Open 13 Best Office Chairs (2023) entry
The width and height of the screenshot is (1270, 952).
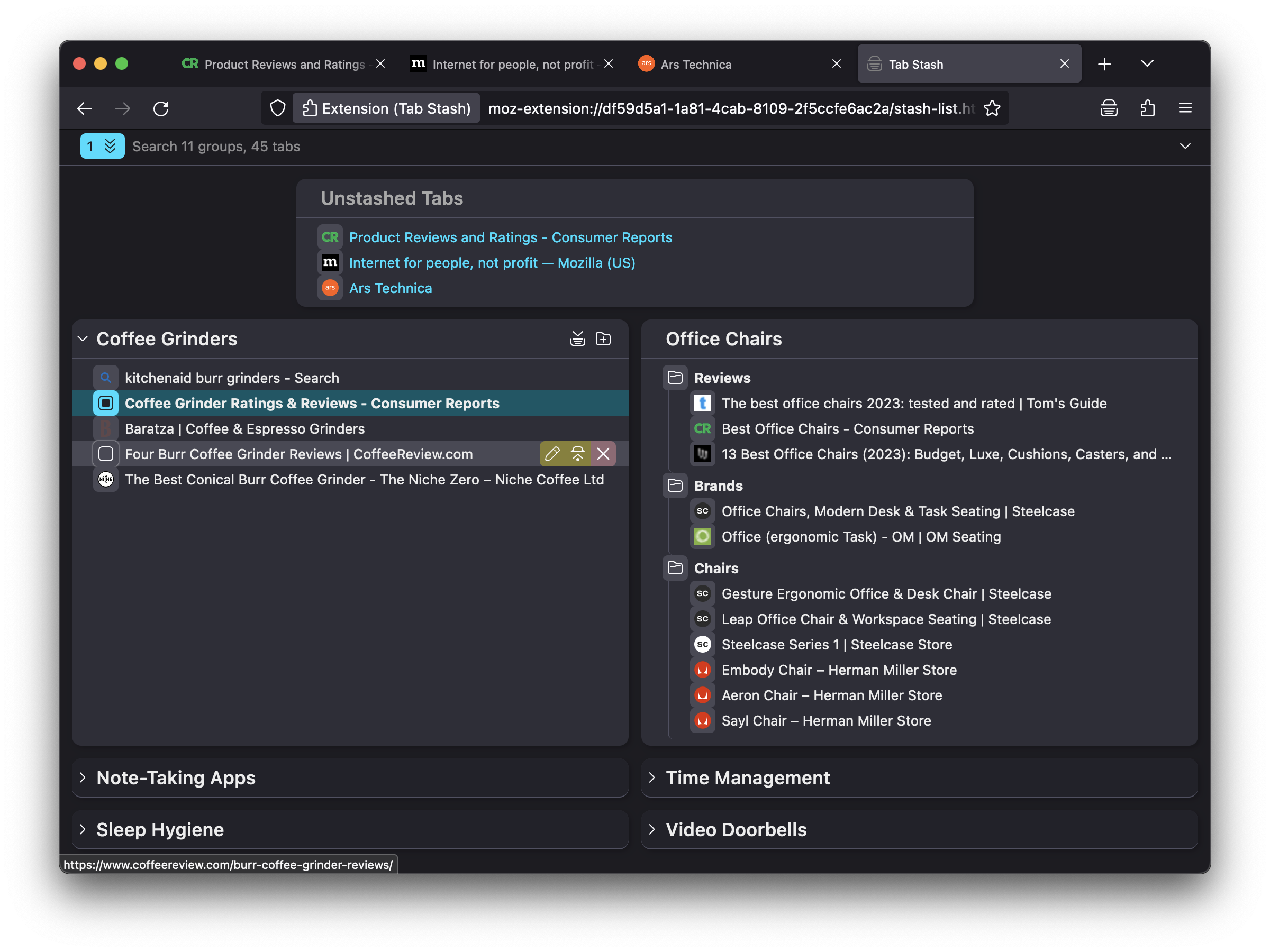946,454
